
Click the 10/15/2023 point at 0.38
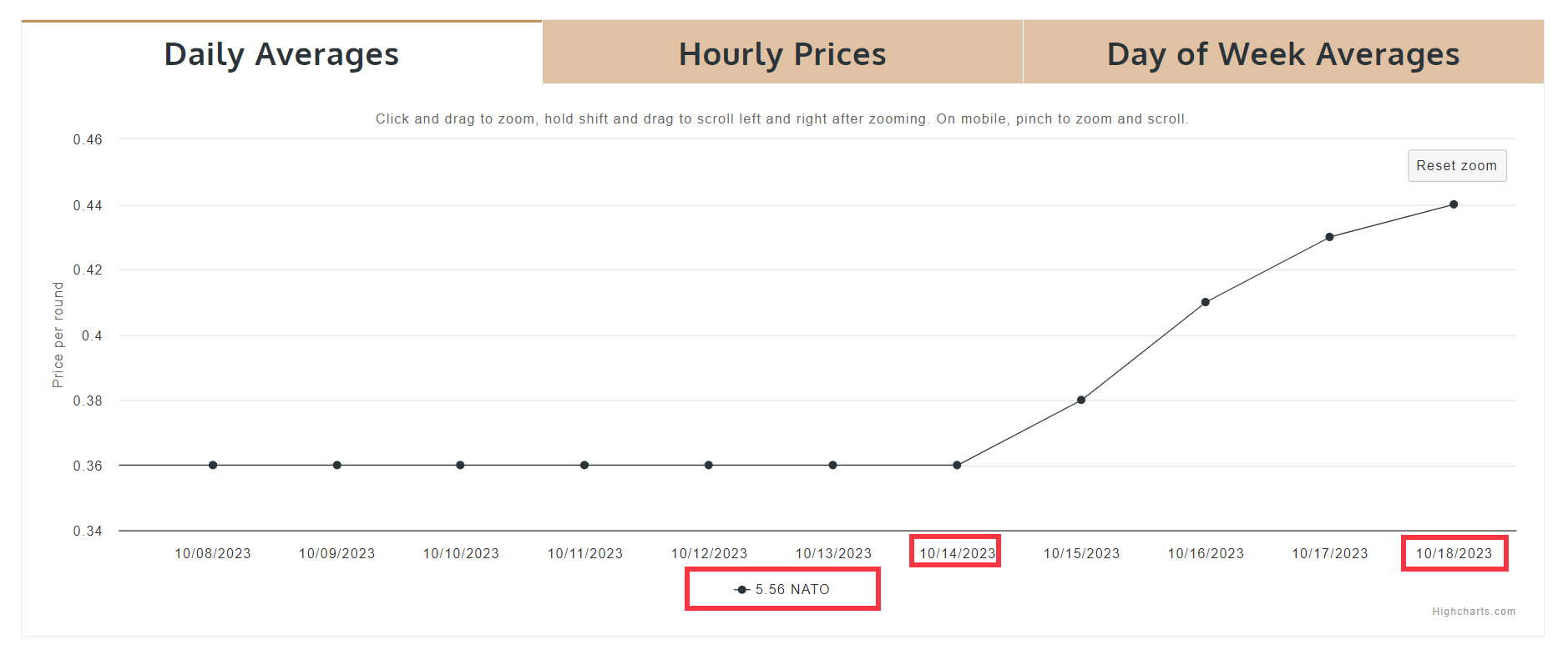(1081, 400)
